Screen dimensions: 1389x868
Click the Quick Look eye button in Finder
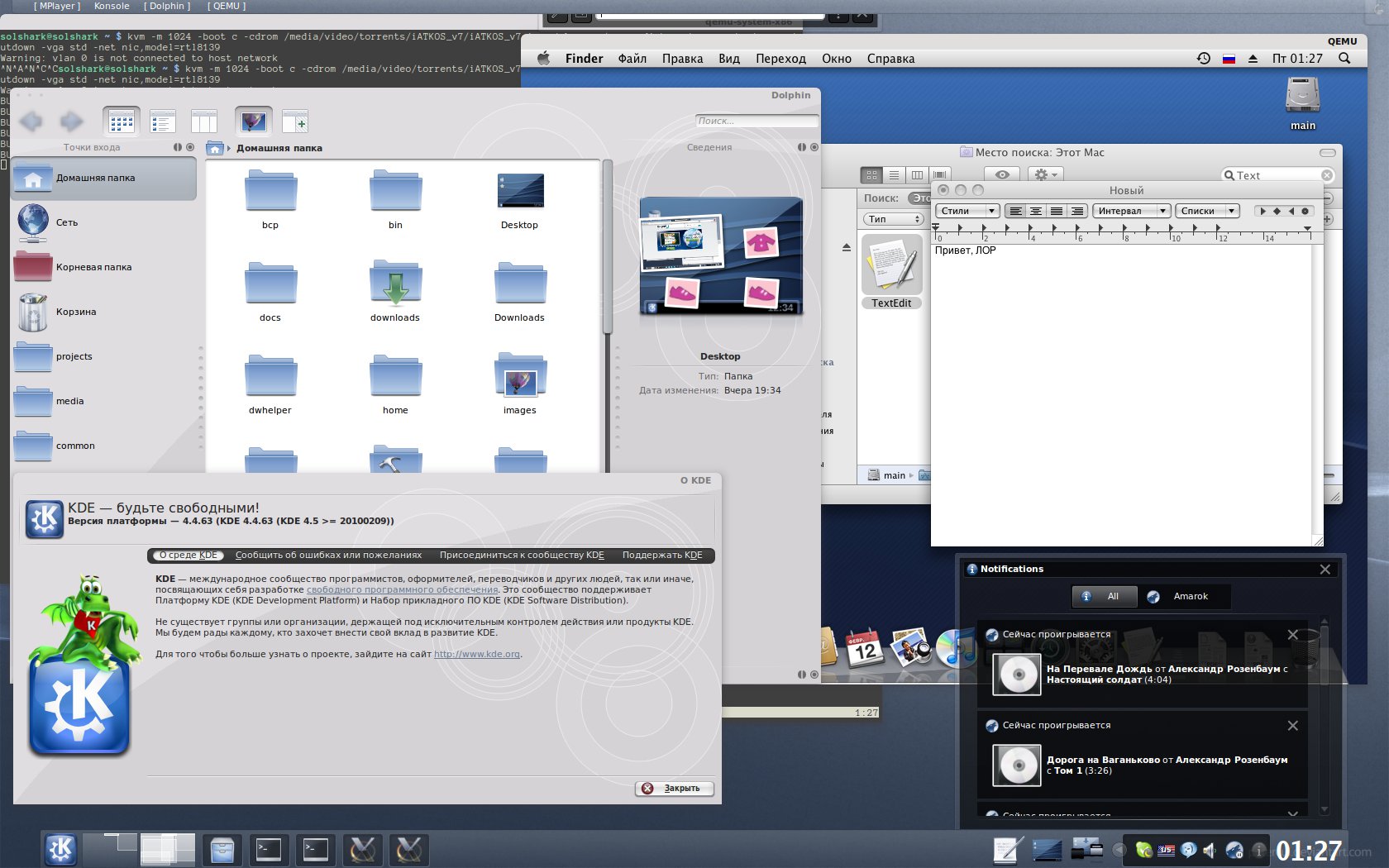[x=1002, y=175]
